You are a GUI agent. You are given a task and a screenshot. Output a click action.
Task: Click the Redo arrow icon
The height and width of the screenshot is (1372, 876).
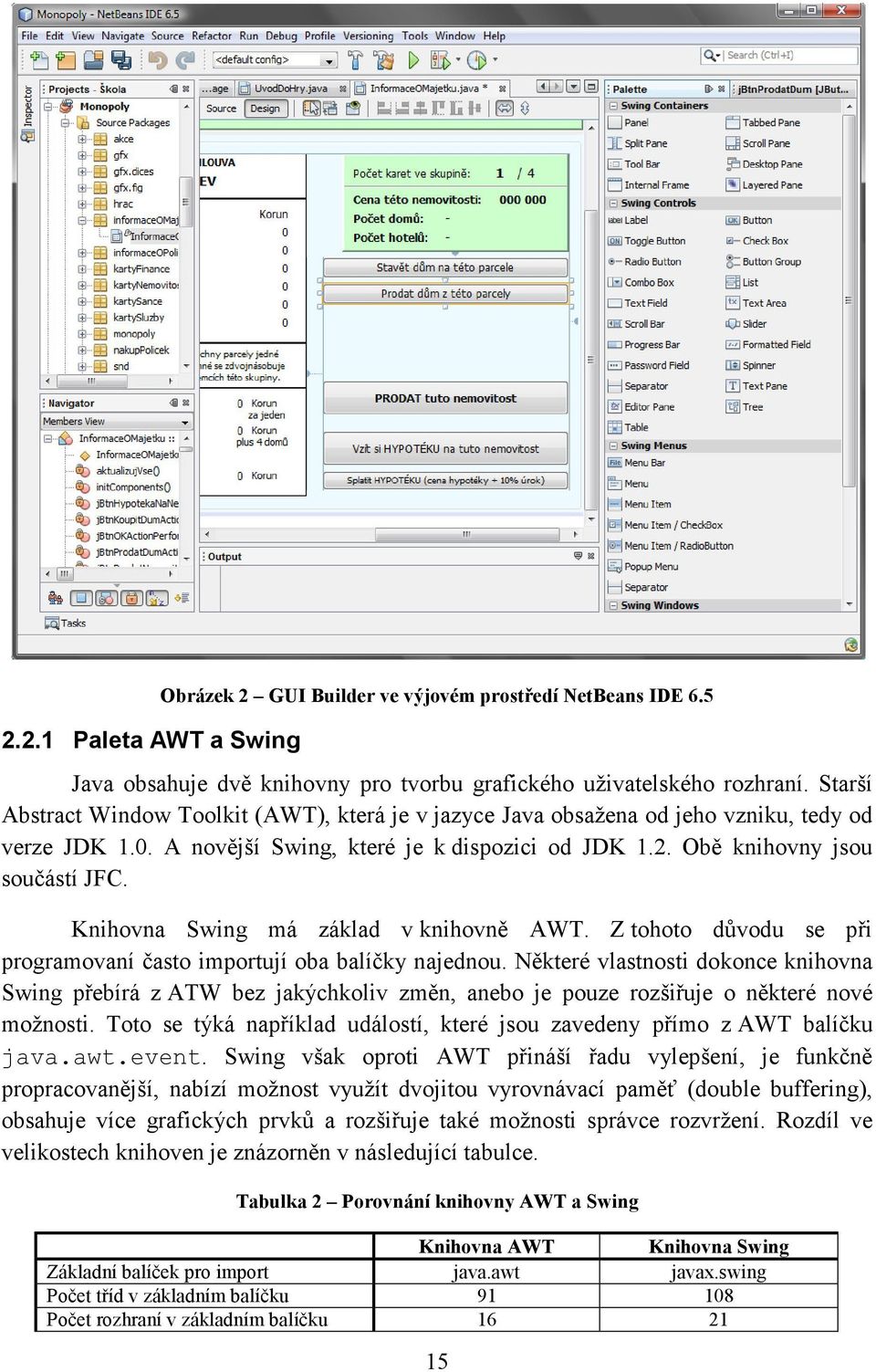(186, 60)
